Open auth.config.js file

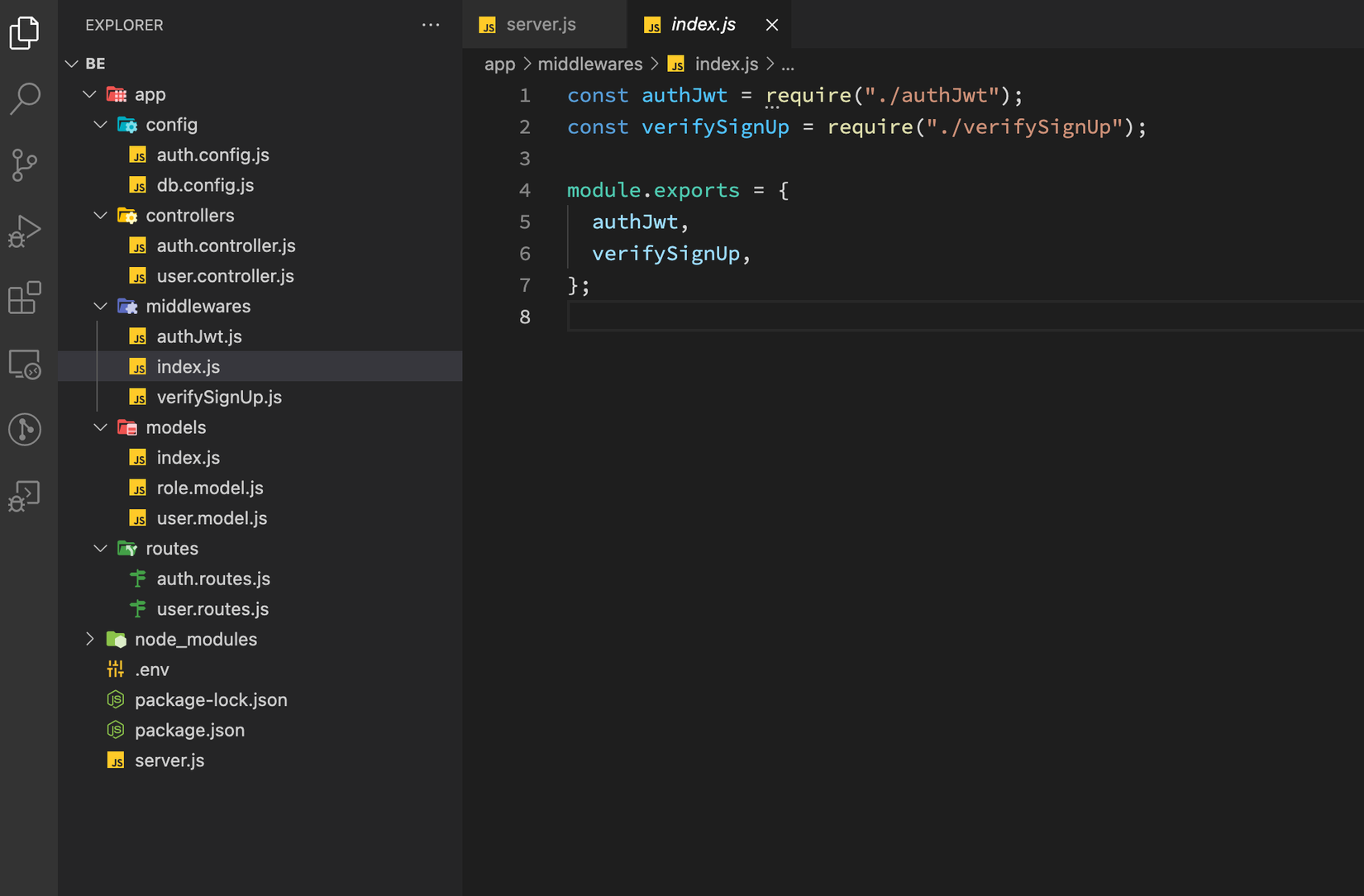click(x=260, y=155)
